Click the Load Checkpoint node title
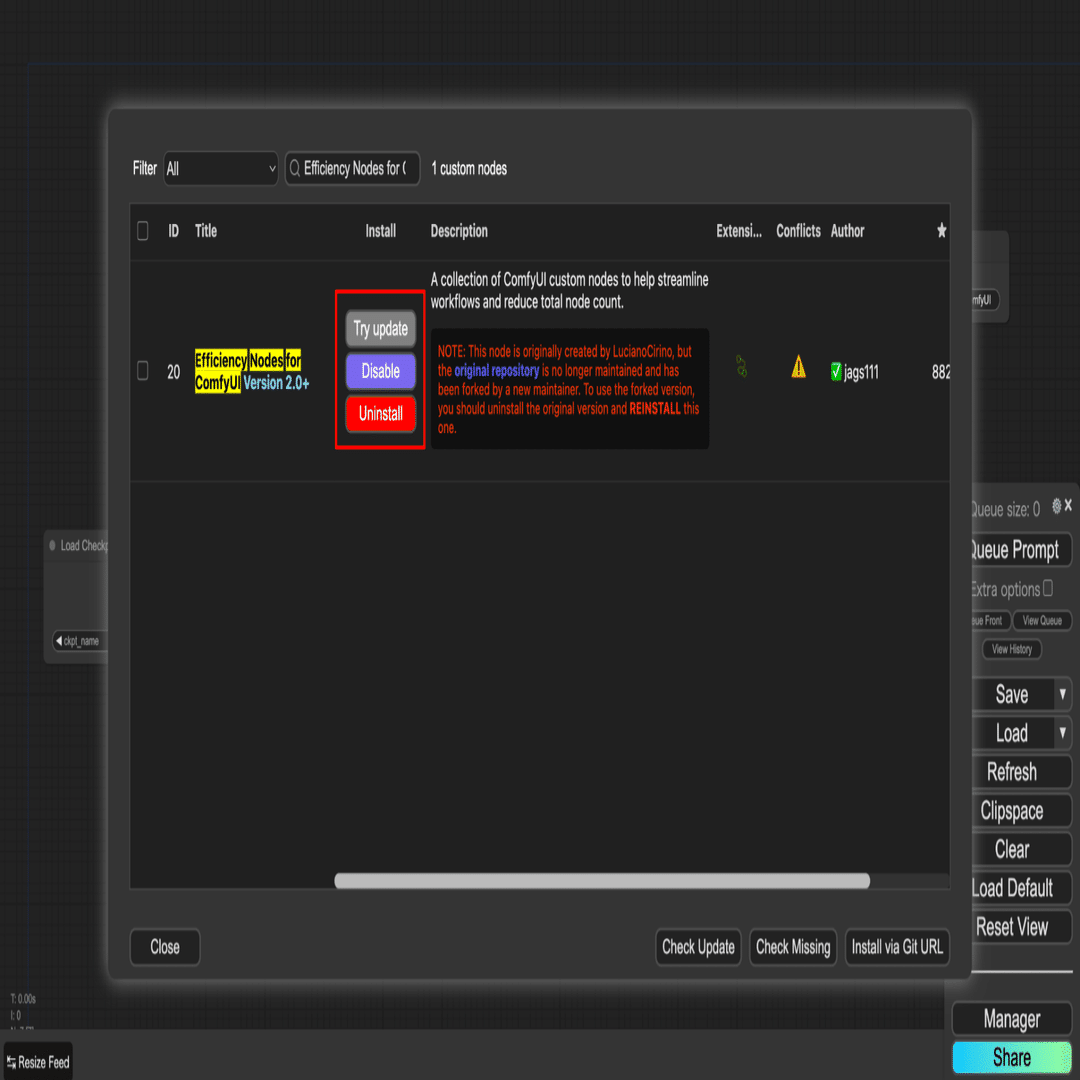Viewport: 1080px width, 1080px height. (83, 546)
